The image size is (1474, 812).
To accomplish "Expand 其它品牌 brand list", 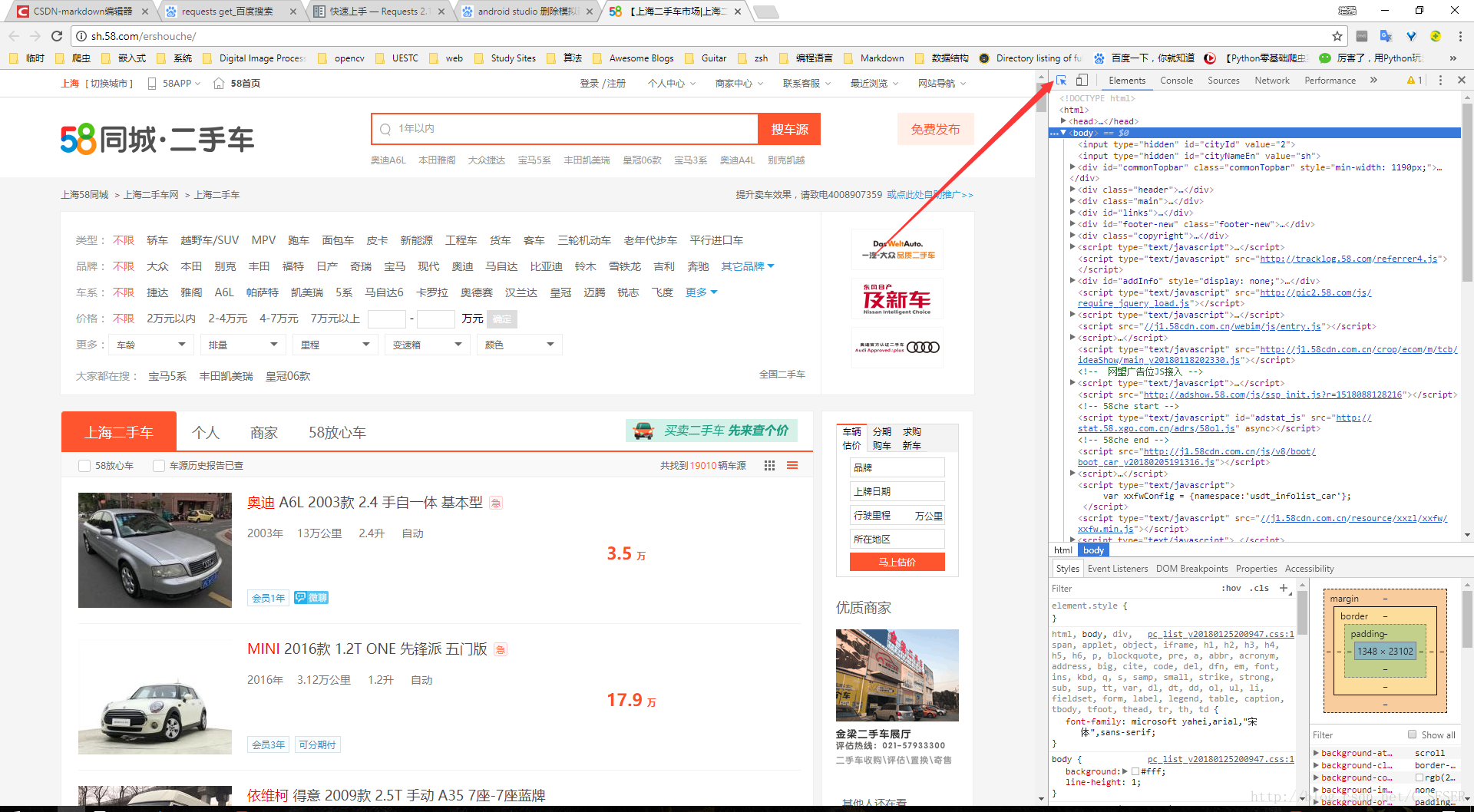I will pyautogui.click(x=748, y=266).
